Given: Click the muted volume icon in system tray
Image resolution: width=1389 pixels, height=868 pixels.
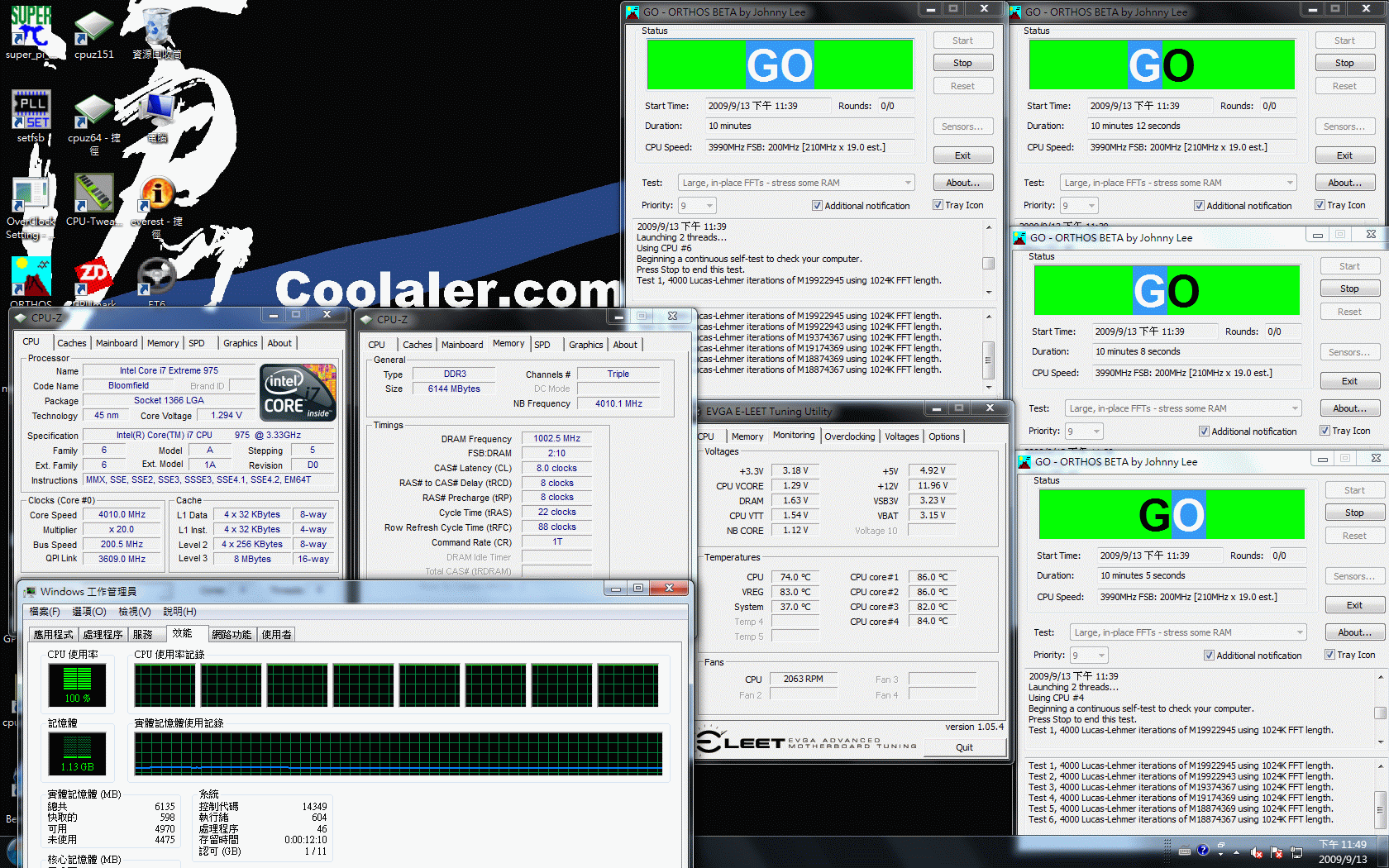Looking at the screenshot, I should click(x=1256, y=852).
